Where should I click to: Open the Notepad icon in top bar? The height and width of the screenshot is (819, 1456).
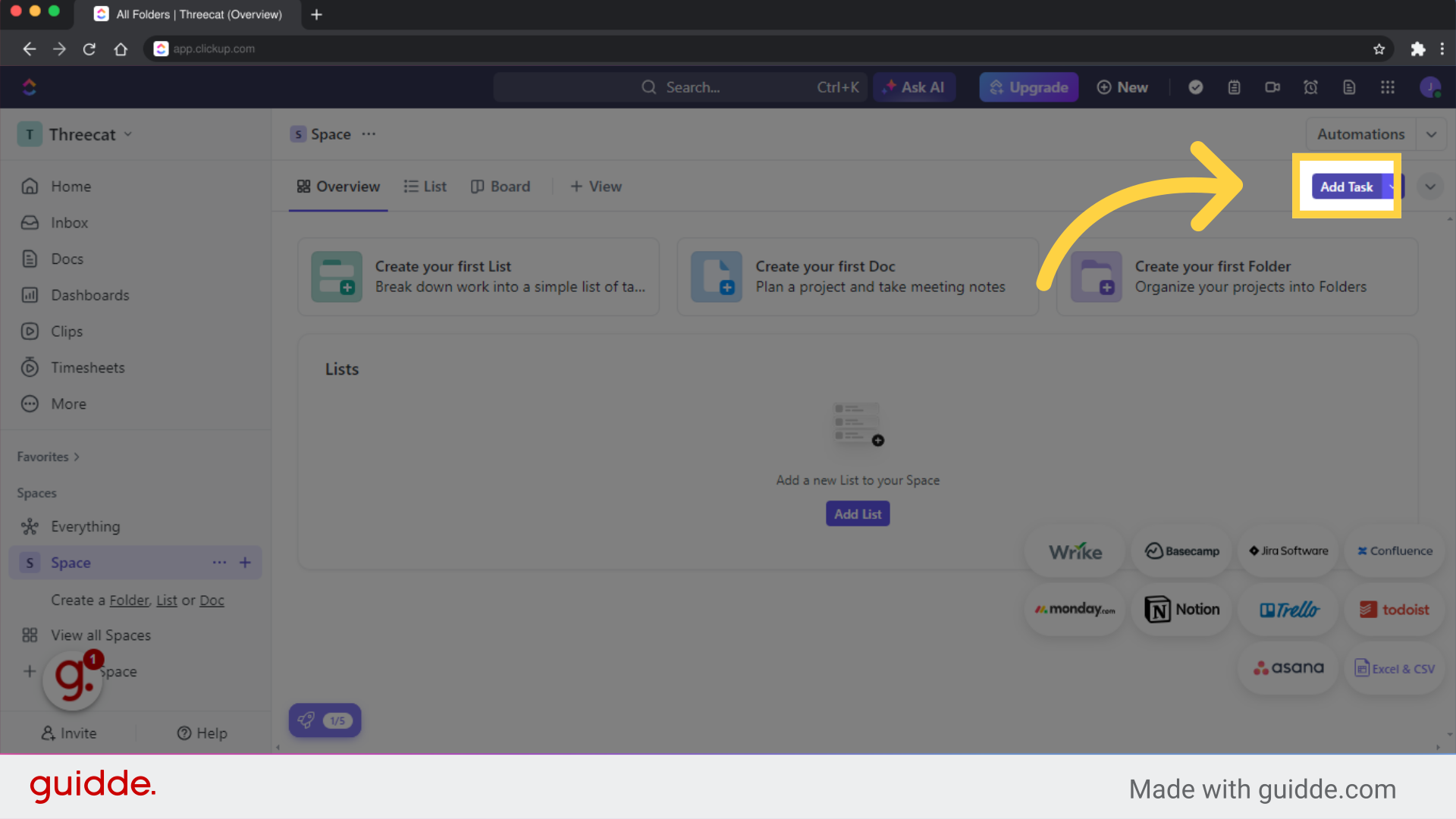point(1235,87)
